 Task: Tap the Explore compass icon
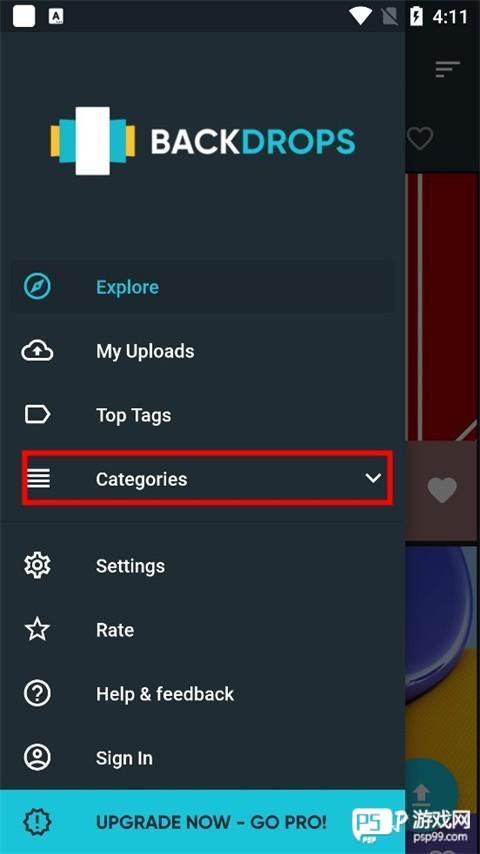point(37,286)
